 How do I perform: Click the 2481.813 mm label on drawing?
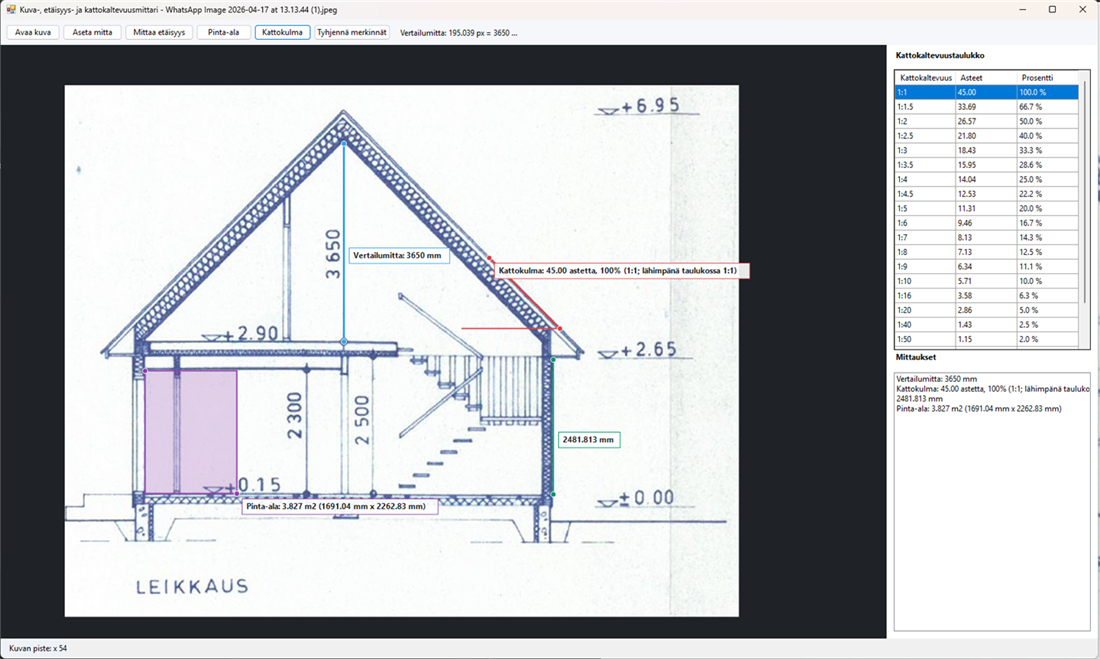[x=588, y=440]
